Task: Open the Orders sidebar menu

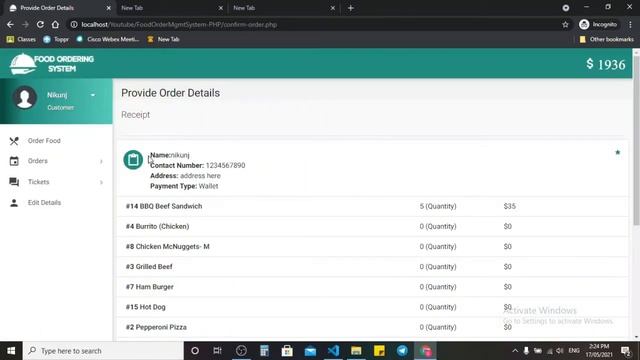Action: (38, 161)
